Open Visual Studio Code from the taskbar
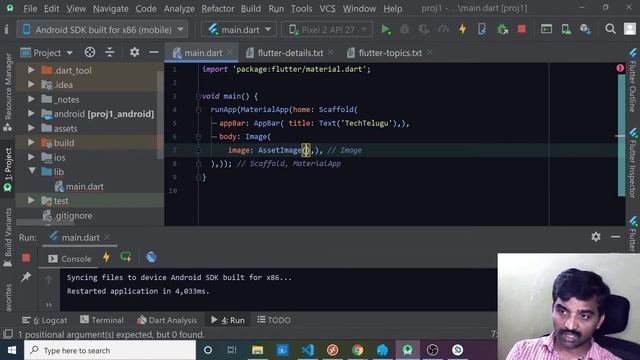640x360 pixels. click(x=308, y=350)
